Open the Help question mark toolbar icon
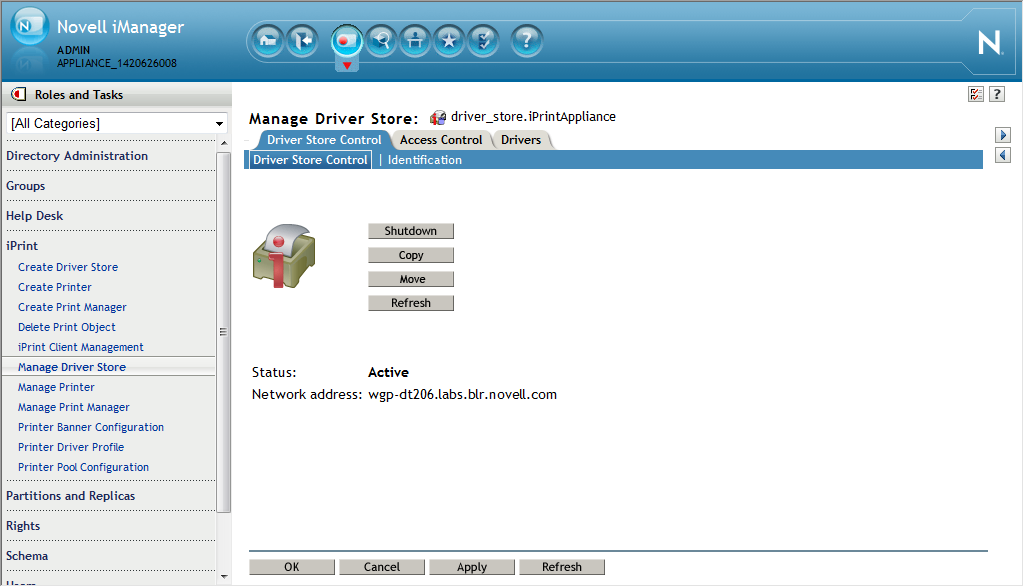This screenshot has width=1024, height=587. tap(526, 41)
